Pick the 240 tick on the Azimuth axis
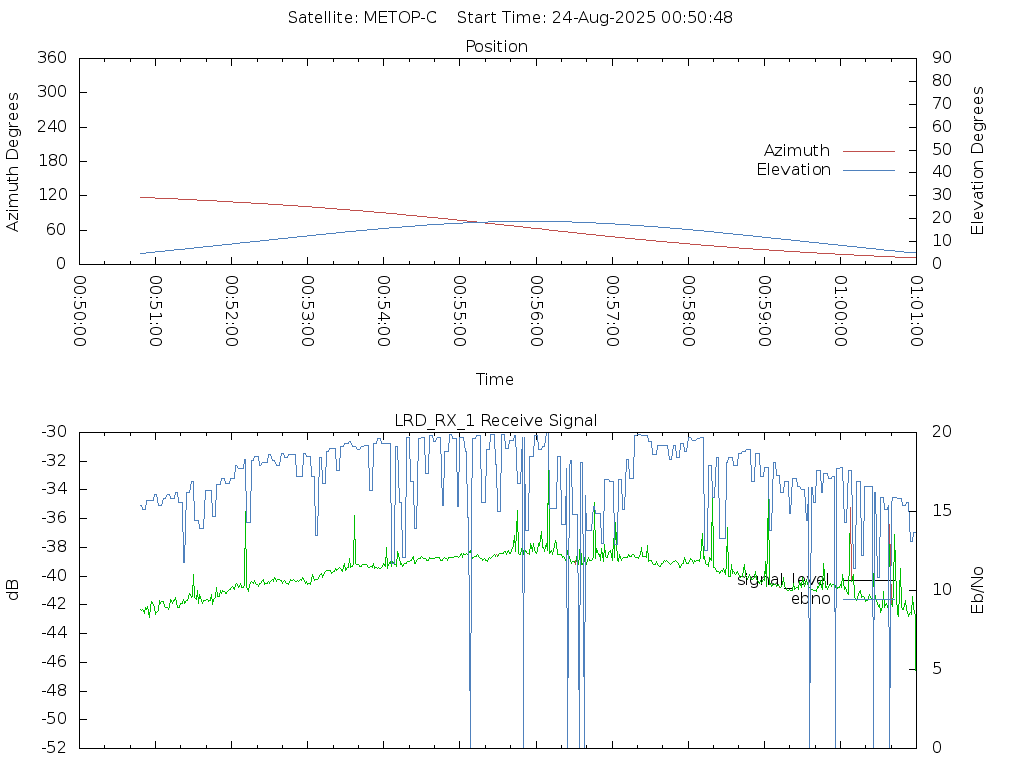 [x=52, y=126]
